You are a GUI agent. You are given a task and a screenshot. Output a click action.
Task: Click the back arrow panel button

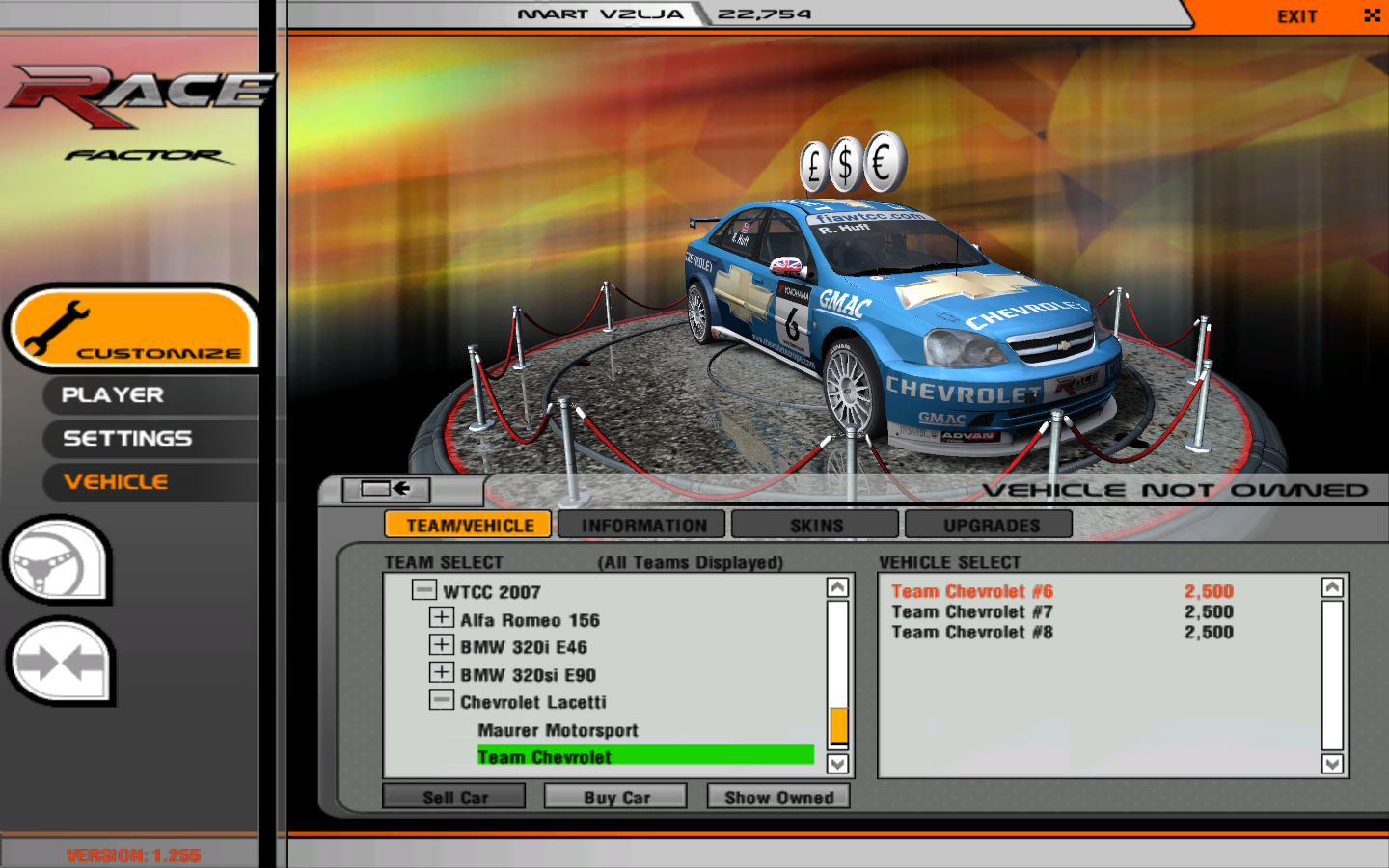click(387, 489)
